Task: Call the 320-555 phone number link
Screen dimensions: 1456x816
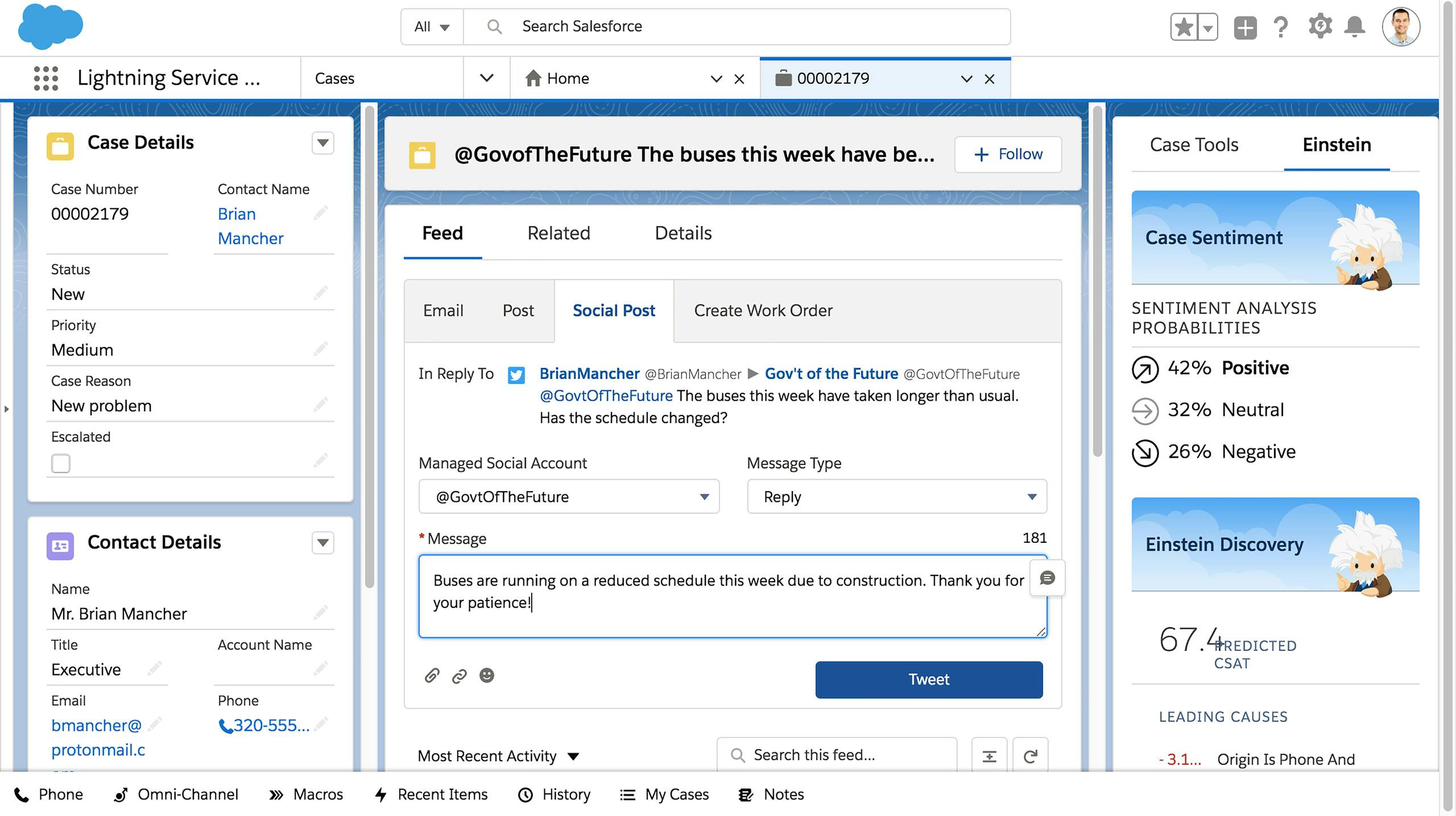Action: [264, 726]
